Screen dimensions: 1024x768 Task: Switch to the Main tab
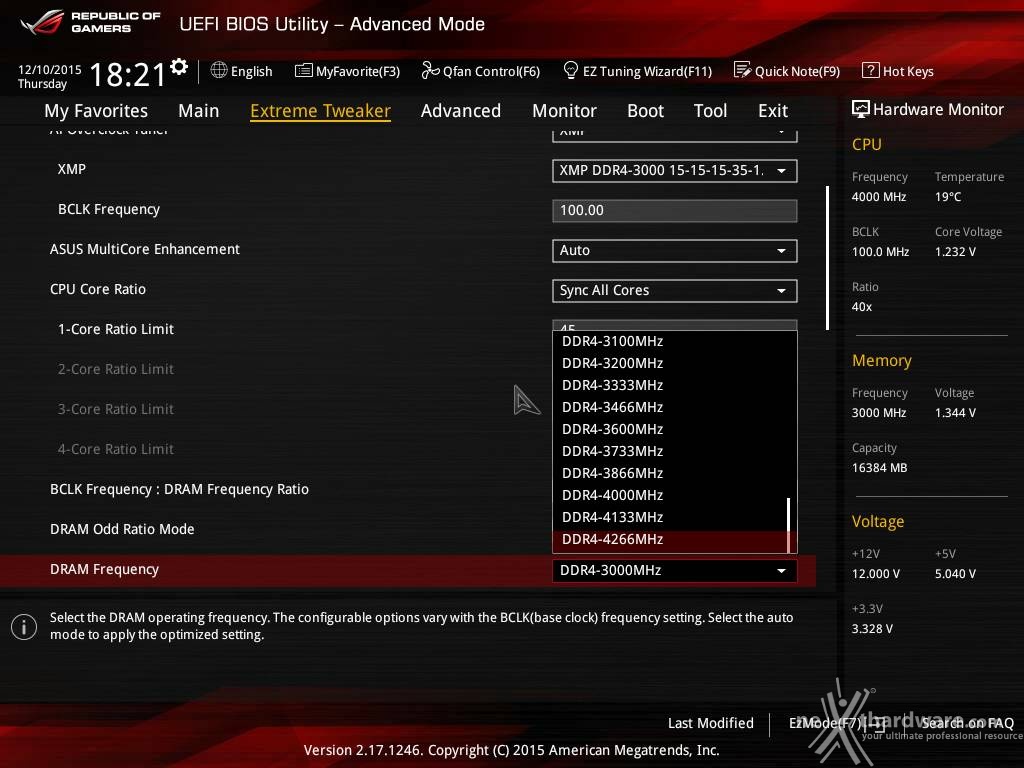click(199, 111)
